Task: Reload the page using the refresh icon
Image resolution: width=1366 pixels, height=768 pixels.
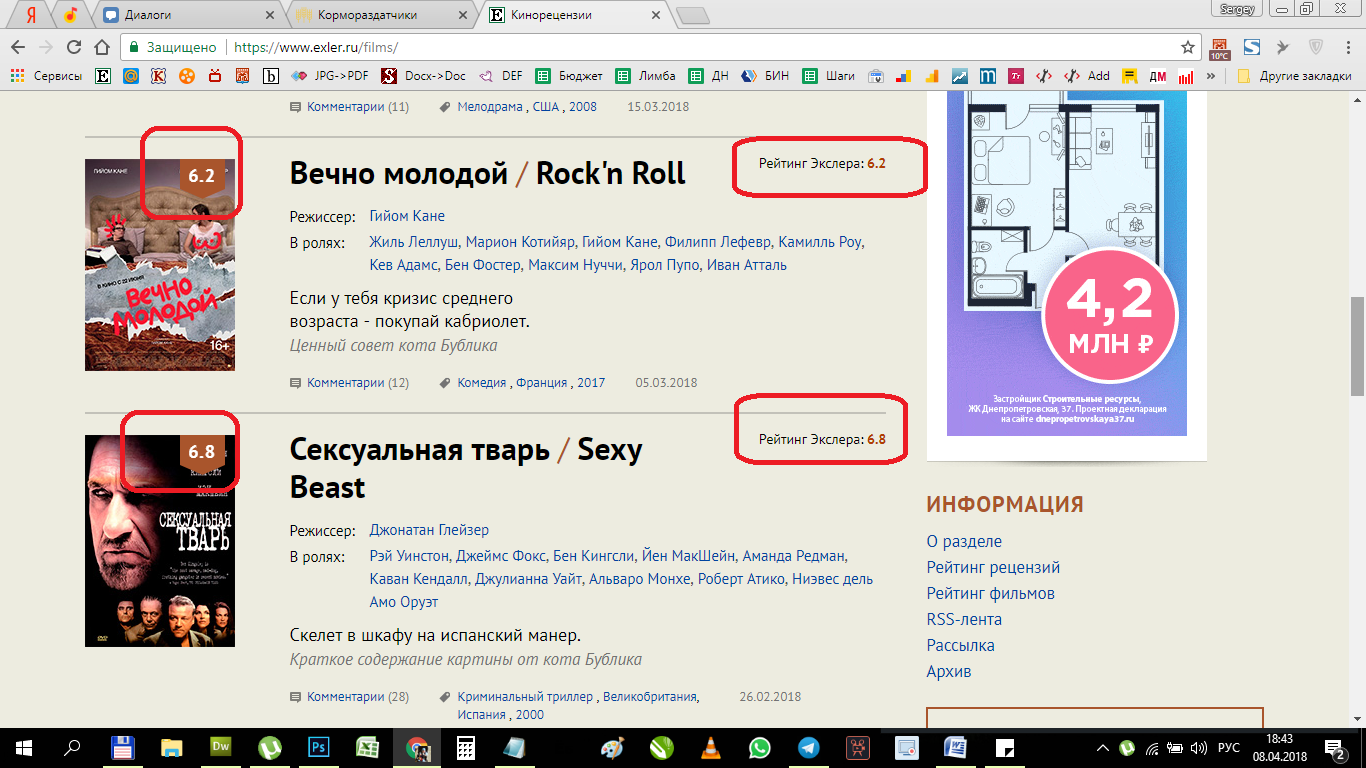Action: [73, 47]
